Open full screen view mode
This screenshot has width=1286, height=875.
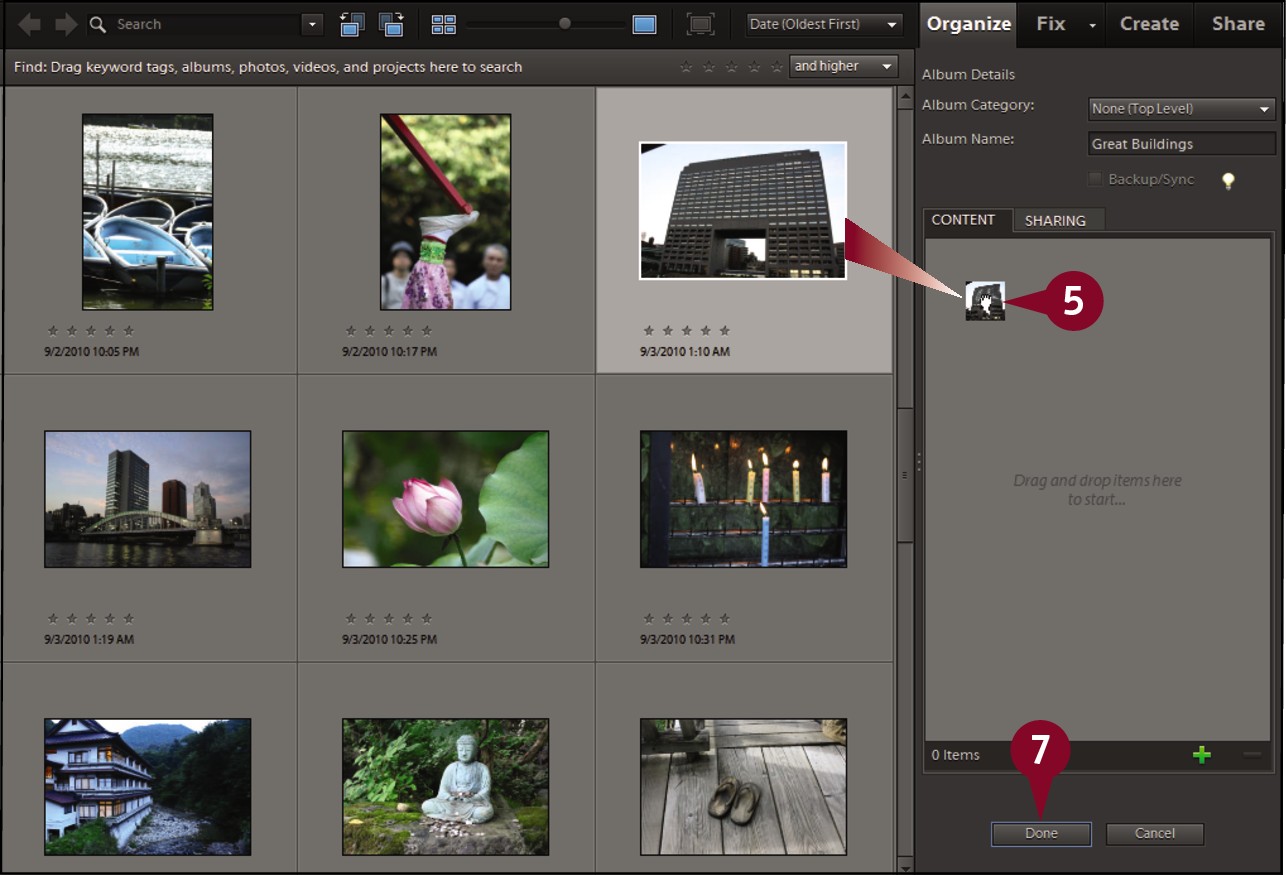pyautogui.click(x=701, y=24)
